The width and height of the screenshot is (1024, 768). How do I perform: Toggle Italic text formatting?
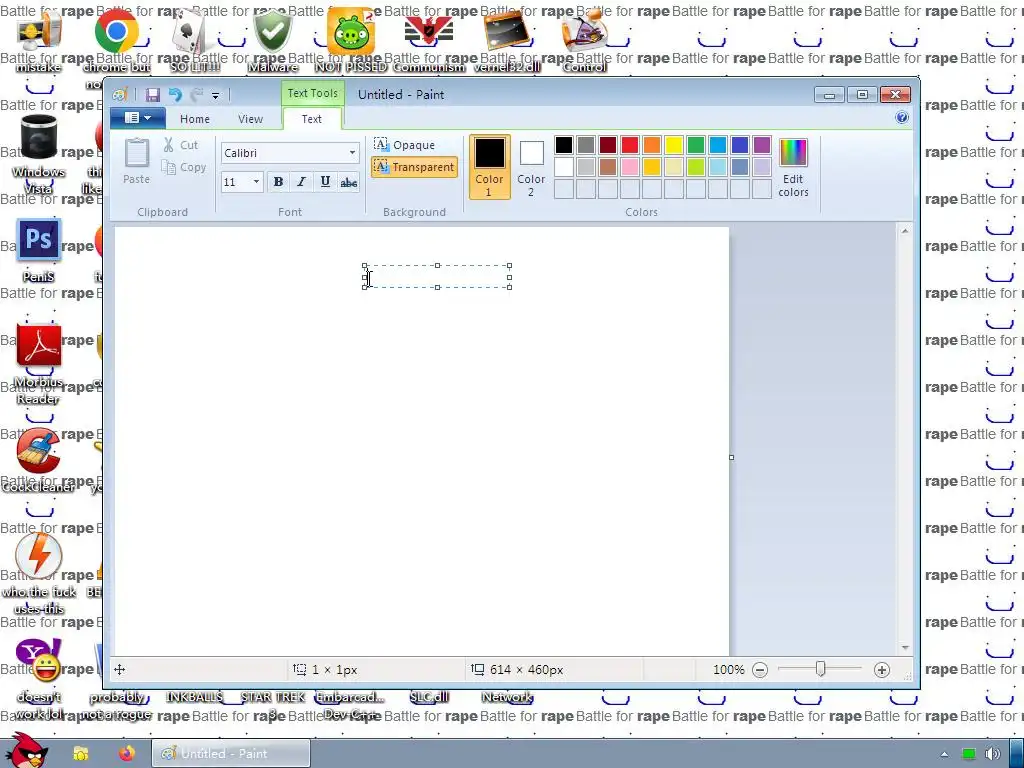(x=301, y=182)
